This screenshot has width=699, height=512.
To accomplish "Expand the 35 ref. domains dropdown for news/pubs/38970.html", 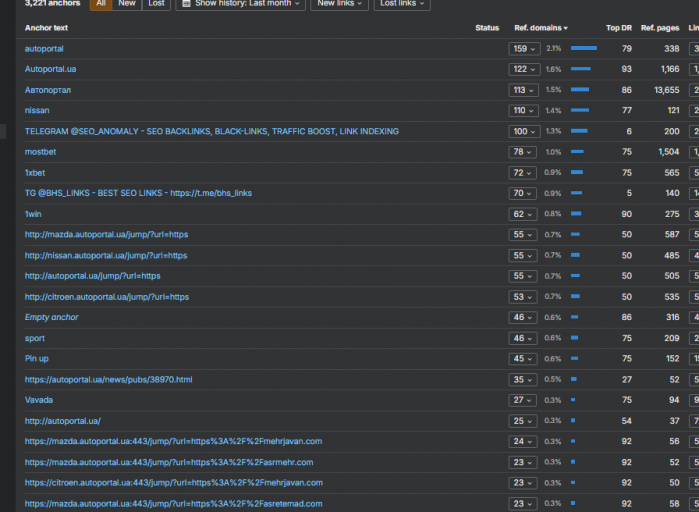I will (x=523, y=380).
